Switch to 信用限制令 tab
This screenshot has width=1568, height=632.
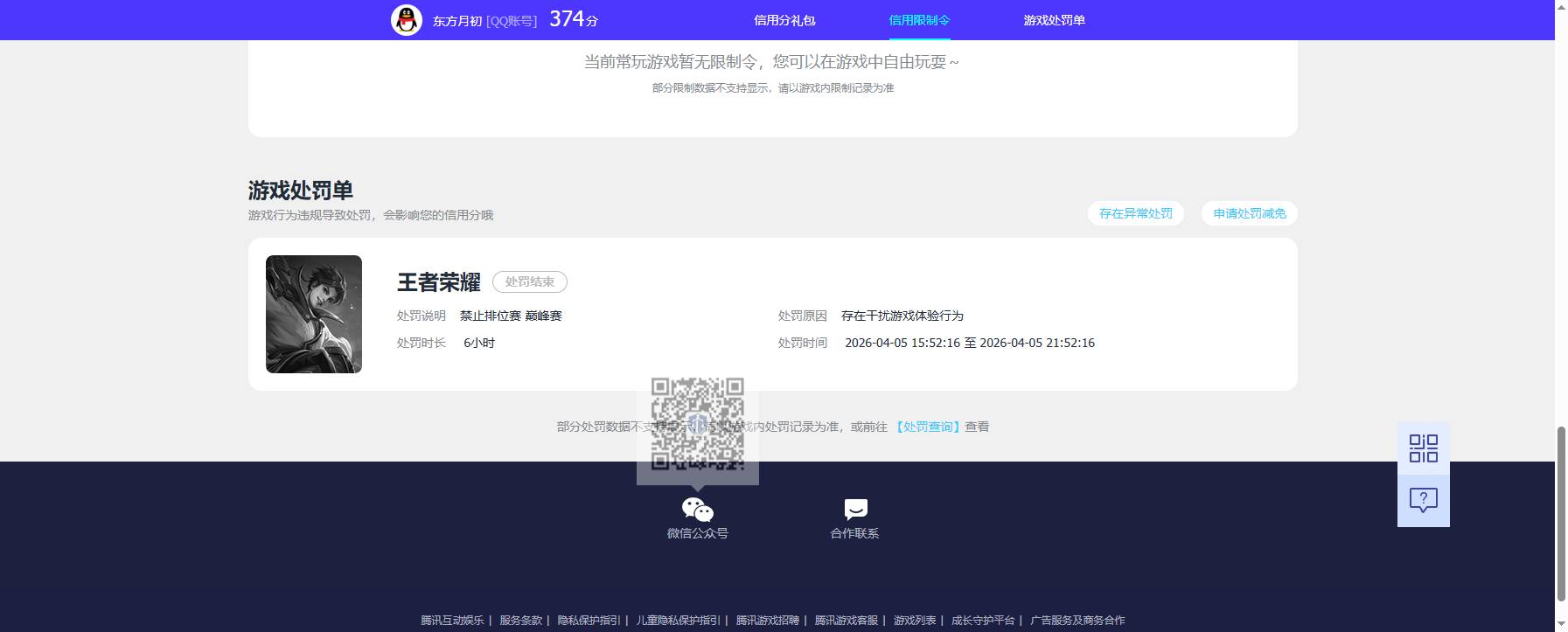919,20
